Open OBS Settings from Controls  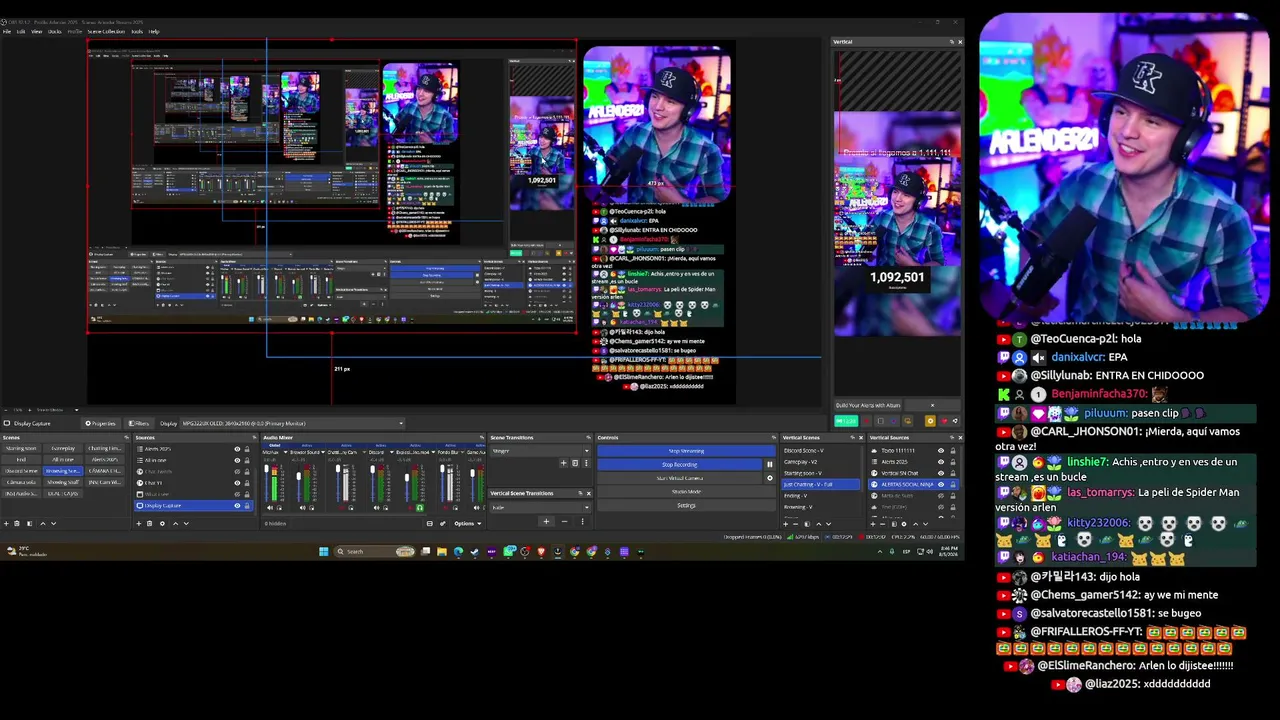pos(686,505)
